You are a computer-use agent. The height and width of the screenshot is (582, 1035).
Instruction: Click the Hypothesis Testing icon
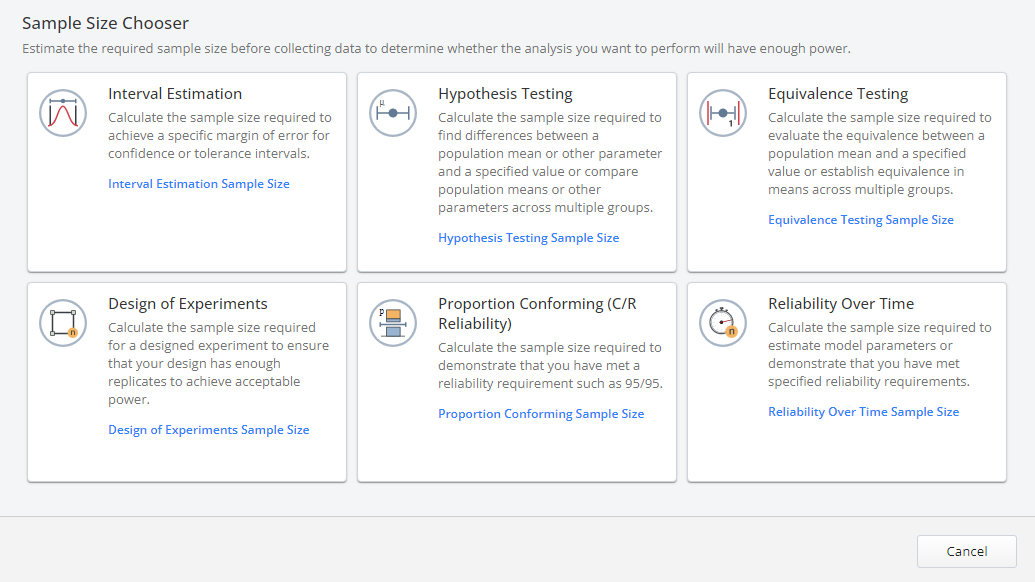(392, 112)
